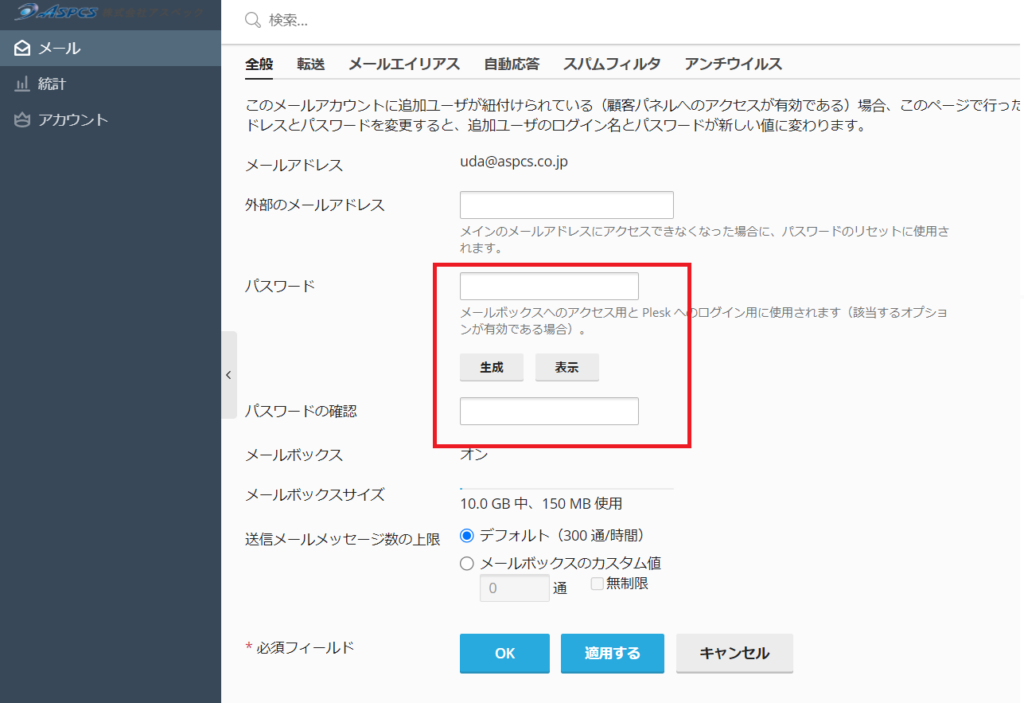Select メールボックスのカスタム値 radio option
This screenshot has width=1024, height=703.
[x=467, y=563]
